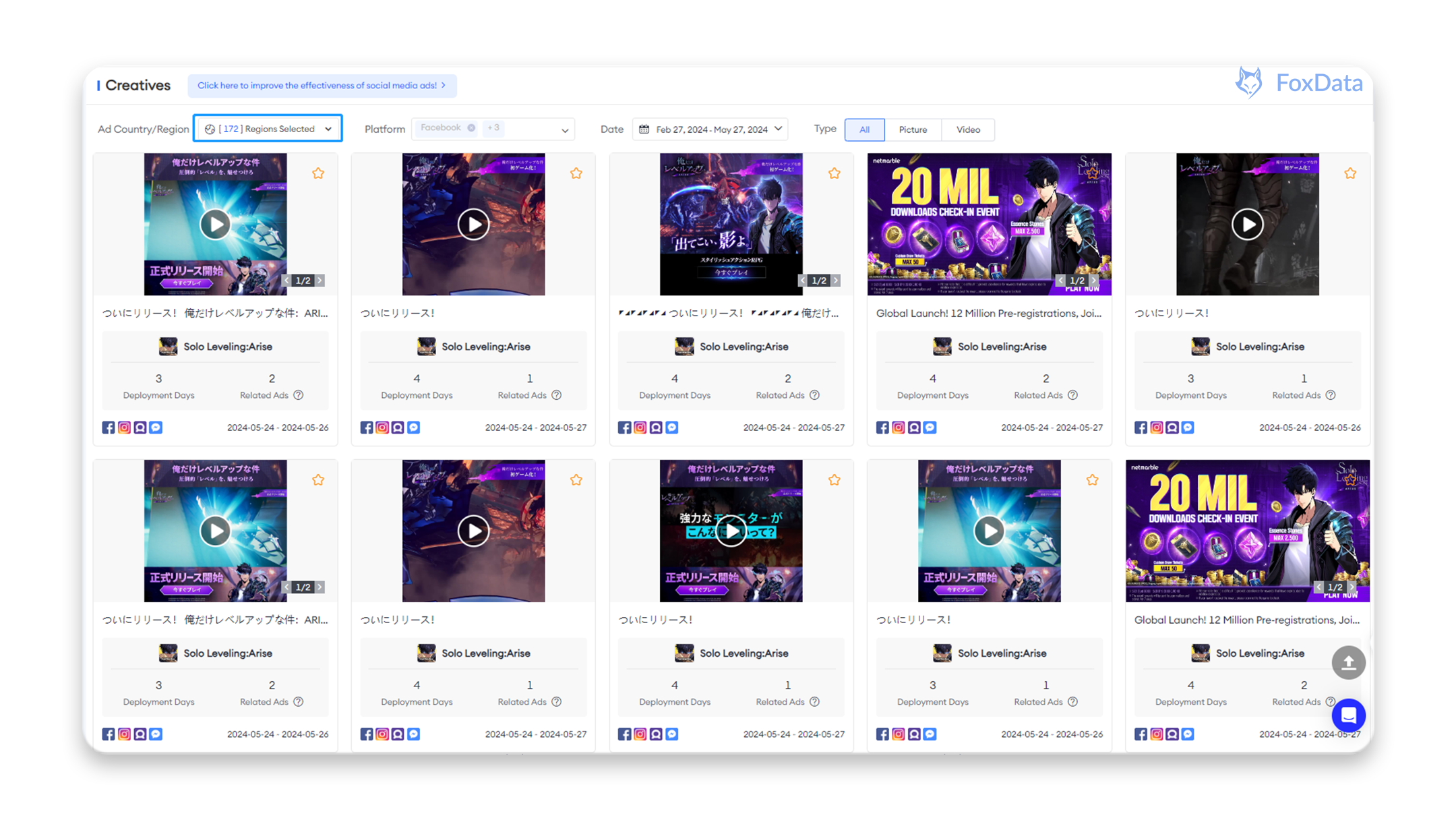Screen dimensions: 1456x820
Task: Favorite the 強力なモンスターが video creative
Action: 834,480
